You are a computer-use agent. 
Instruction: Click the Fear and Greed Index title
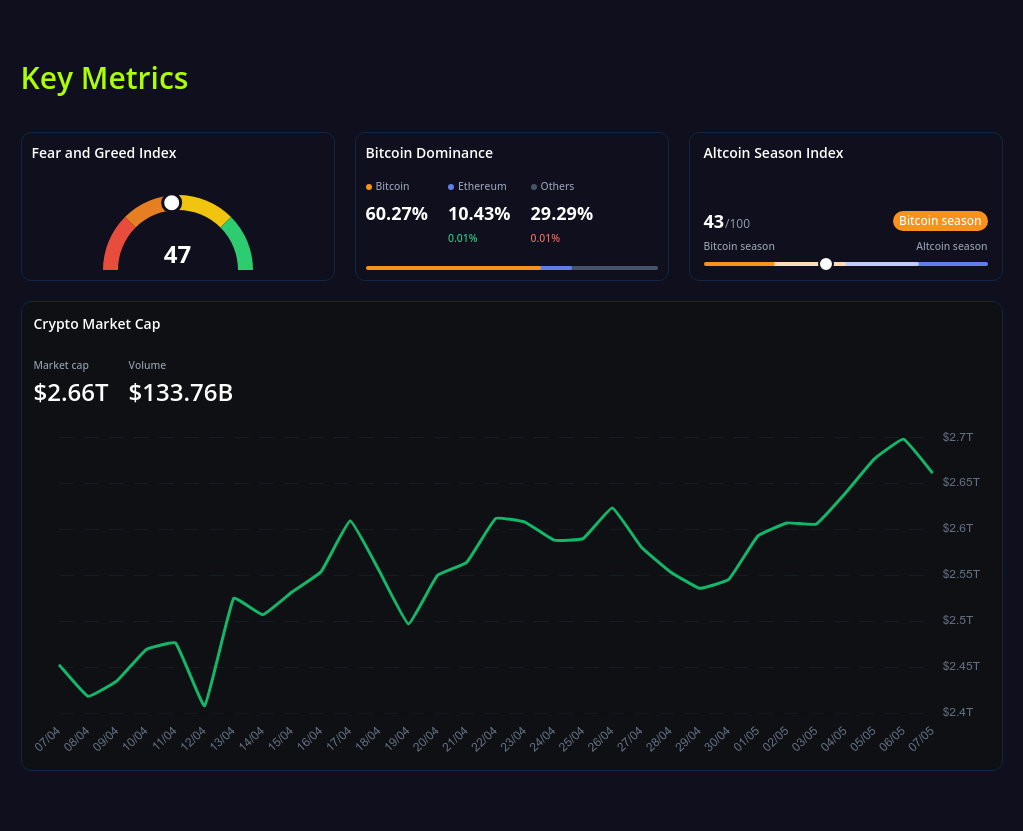(104, 153)
